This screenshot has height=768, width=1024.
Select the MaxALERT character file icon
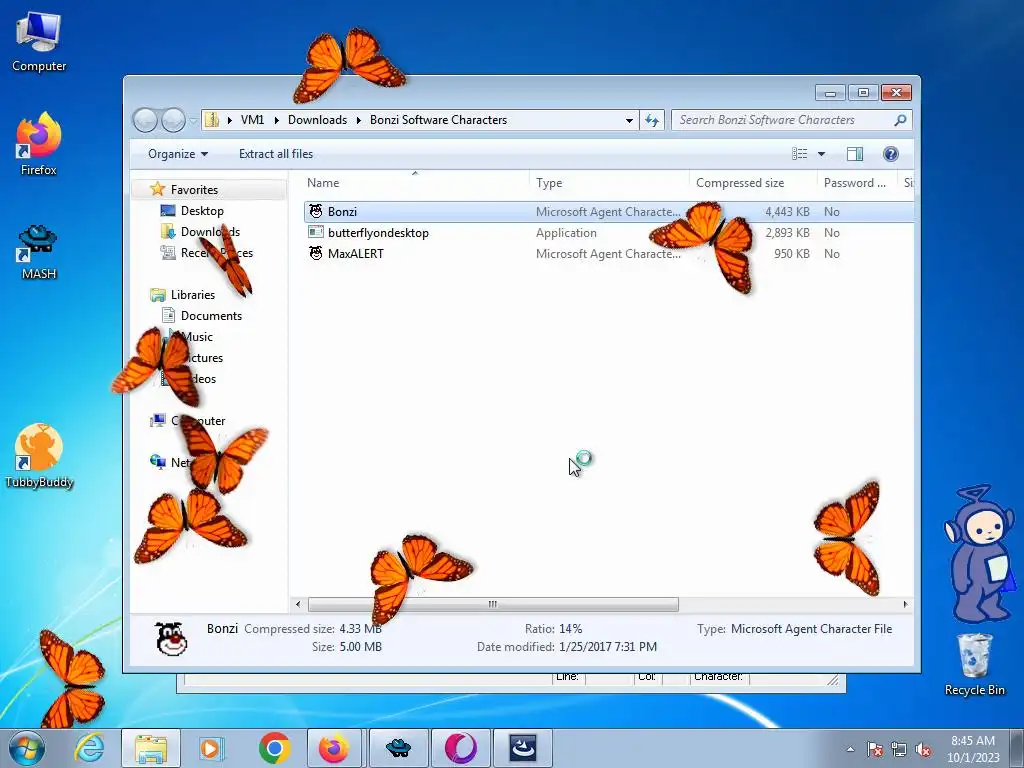pyautogui.click(x=316, y=253)
